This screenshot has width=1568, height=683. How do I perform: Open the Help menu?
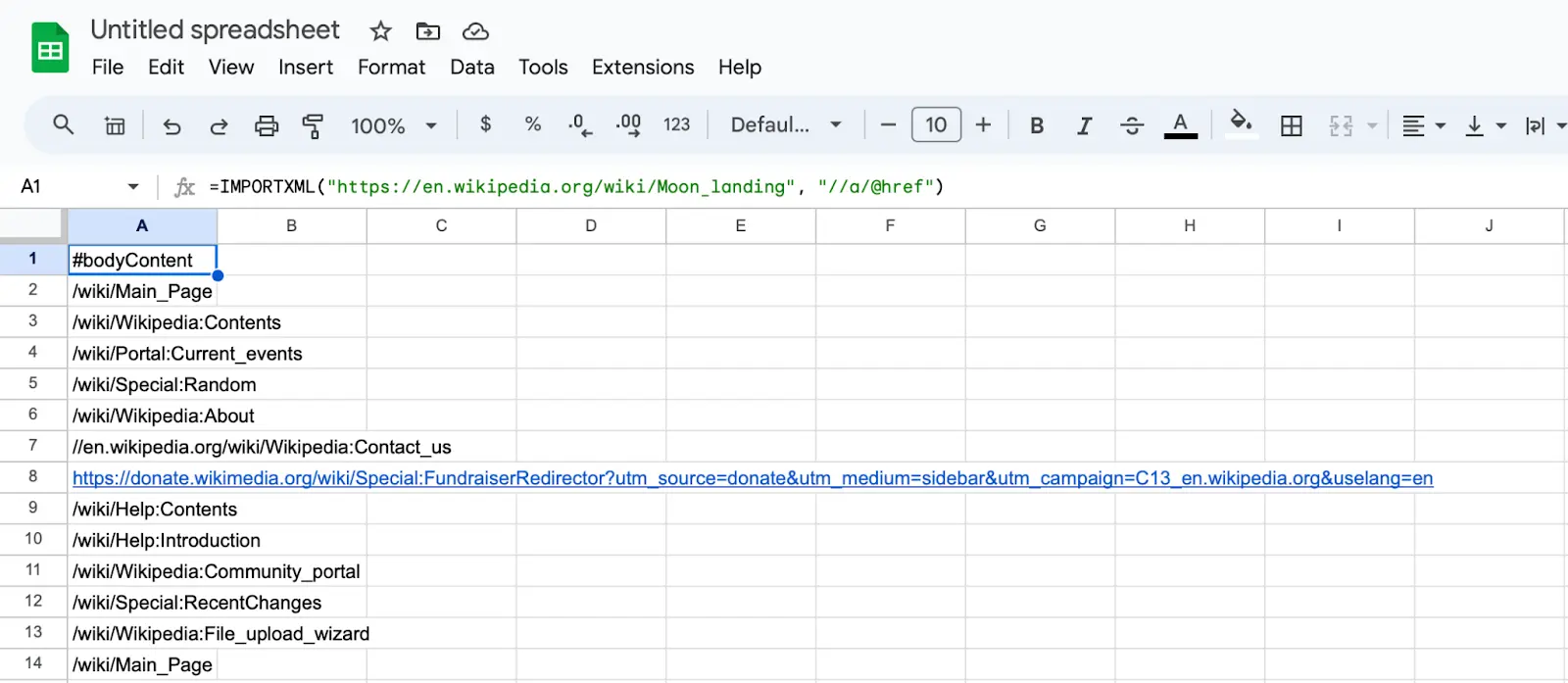click(740, 67)
